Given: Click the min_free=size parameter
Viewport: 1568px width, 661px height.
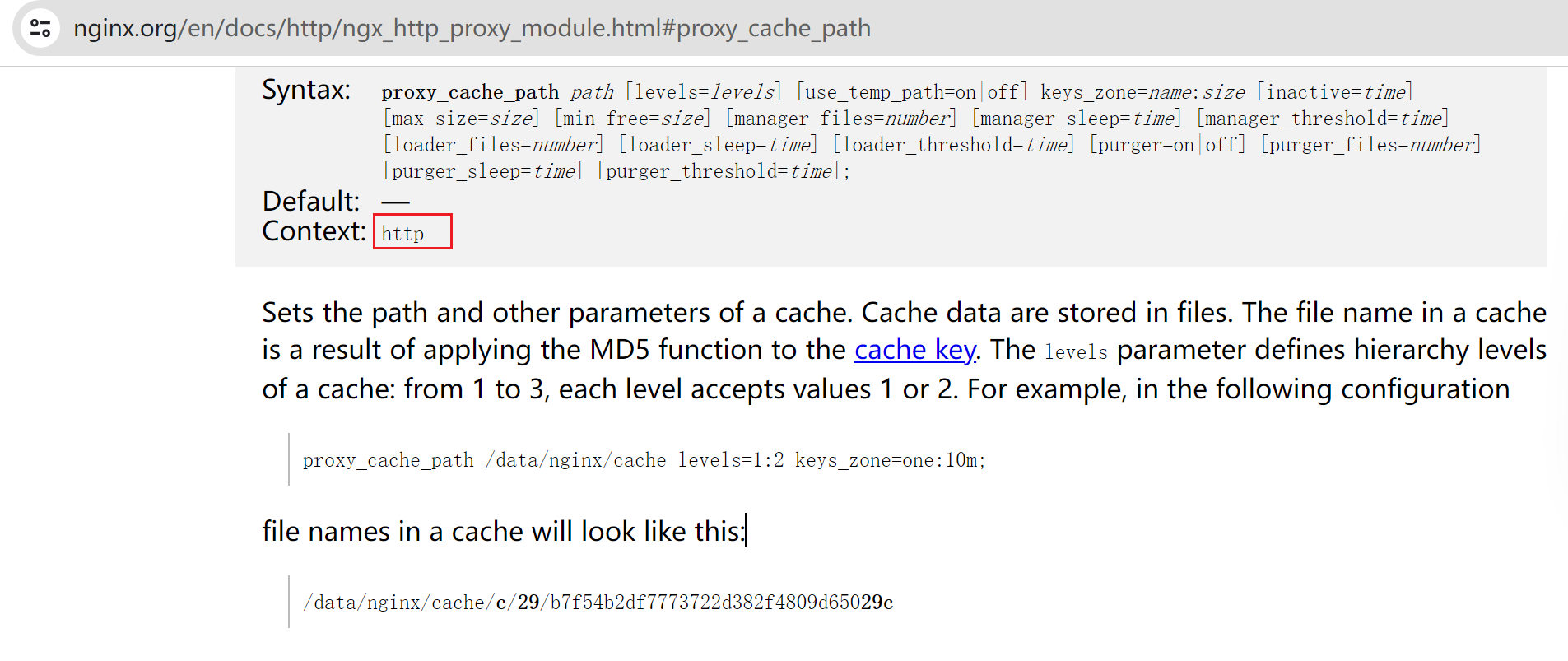Looking at the screenshot, I should (x=632, y=119).
